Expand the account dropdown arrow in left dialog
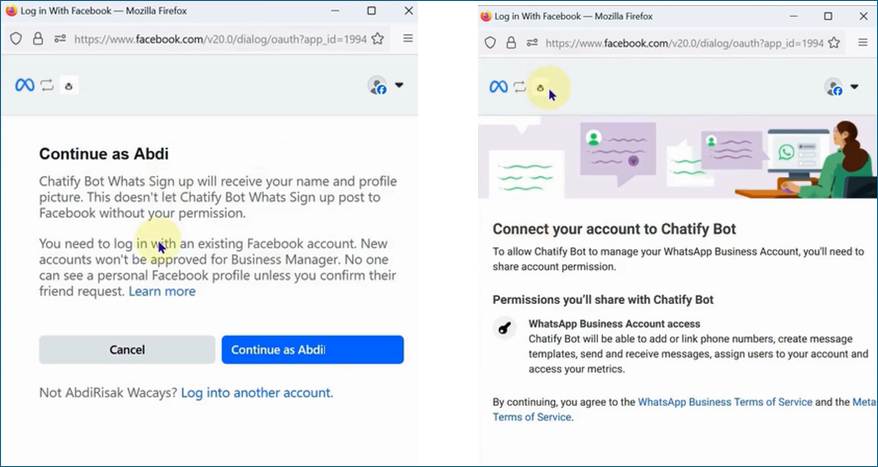This screenshot has height=467, width=878. coord(399,85)
